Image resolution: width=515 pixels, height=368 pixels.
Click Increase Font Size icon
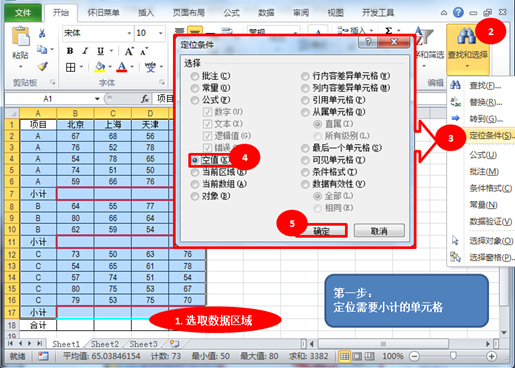(x=129, y=51)
